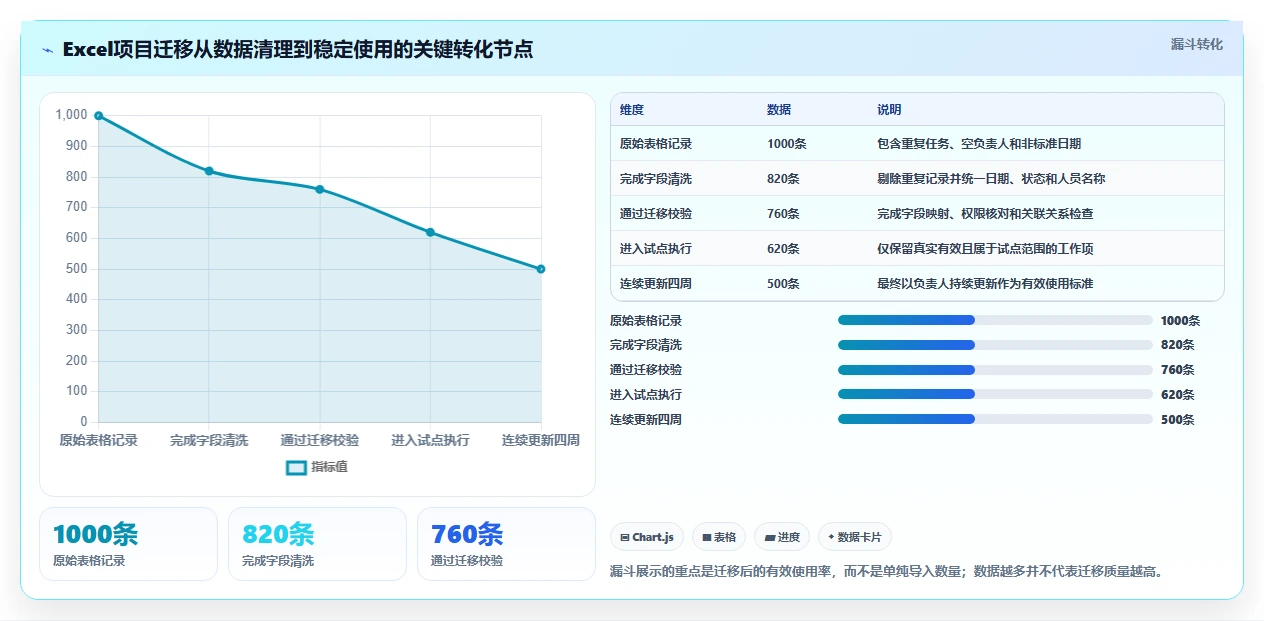
Task: Open the 820条 完成字段清洗 data card
Action: click(317, 544)
